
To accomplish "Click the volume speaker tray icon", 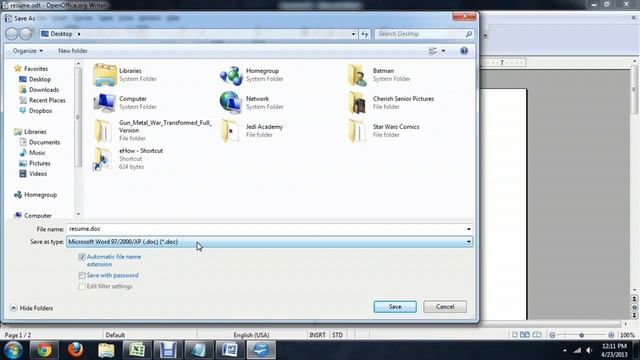I will coord(589,350).
